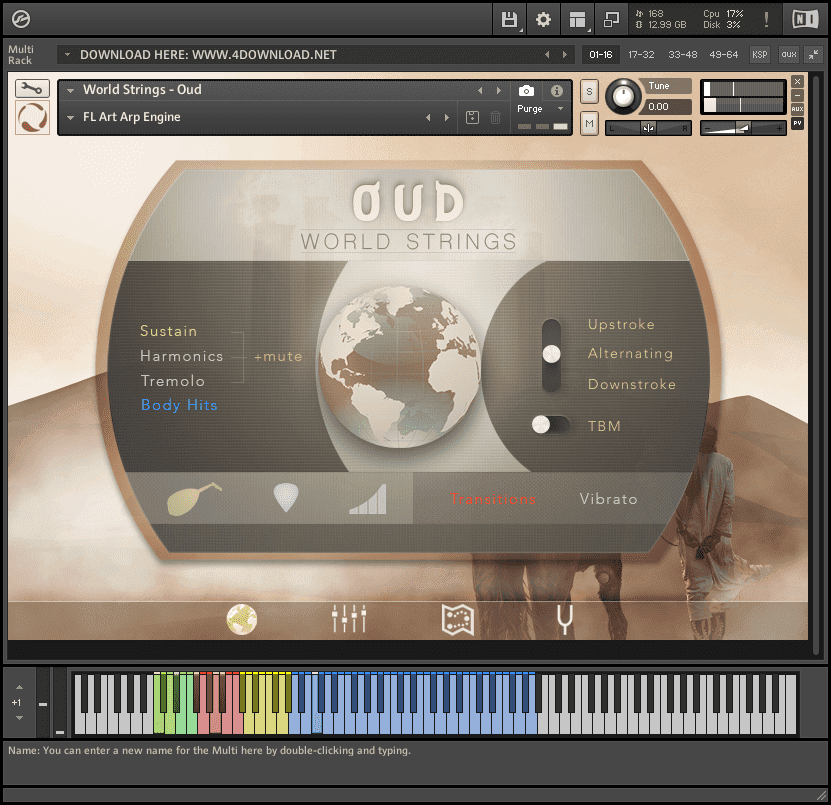The height and width of the screenshot is (805, 831).
Task: Click the Tune value field 0.00
Action: pos(668,107)
